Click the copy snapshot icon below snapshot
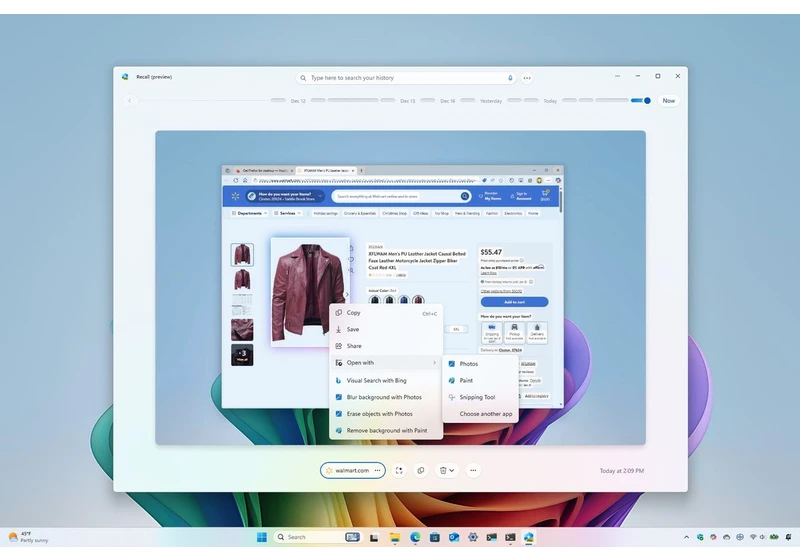 [420, 470]
